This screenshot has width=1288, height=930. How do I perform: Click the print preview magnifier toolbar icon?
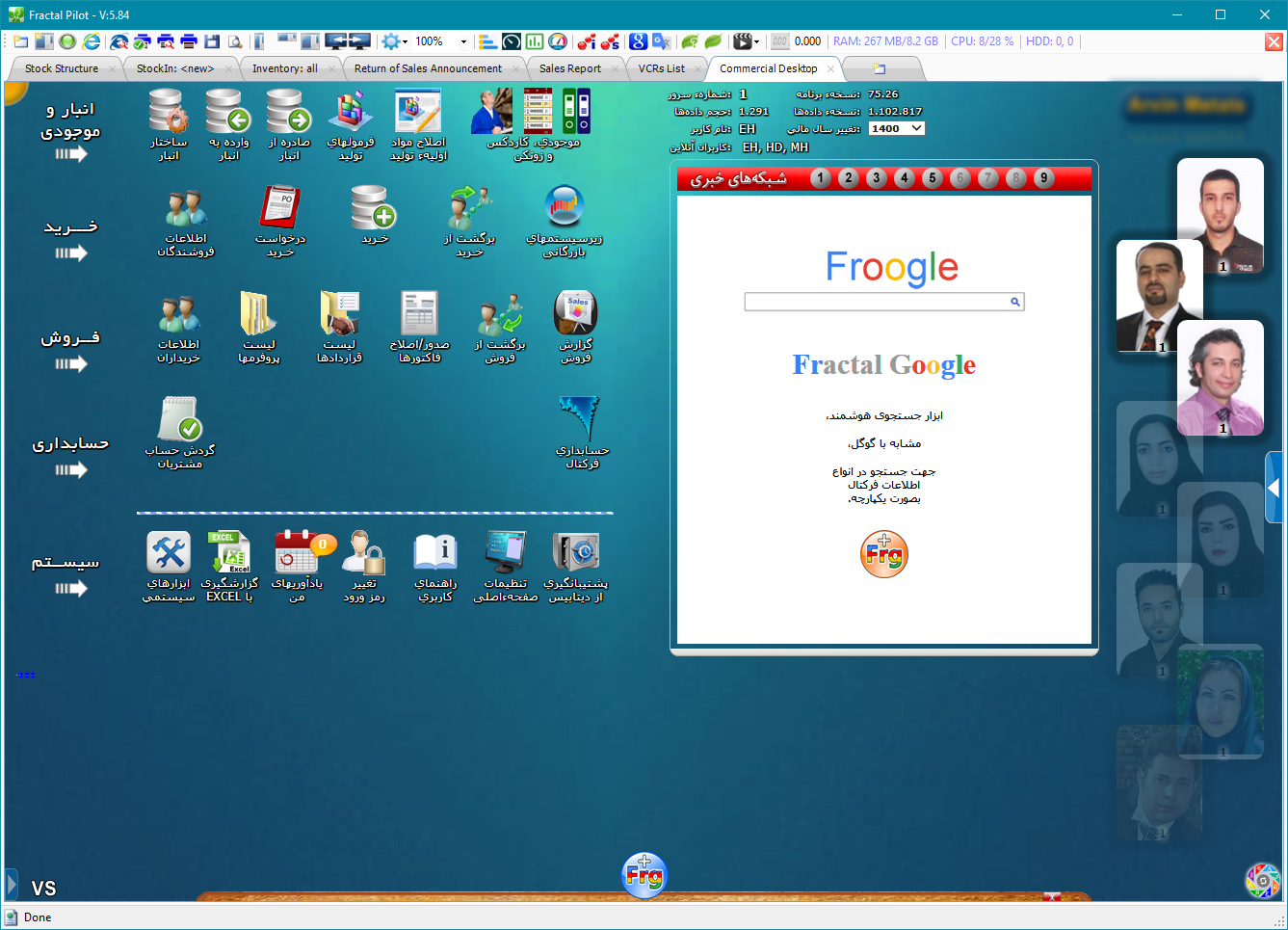(x=165, y=41)
